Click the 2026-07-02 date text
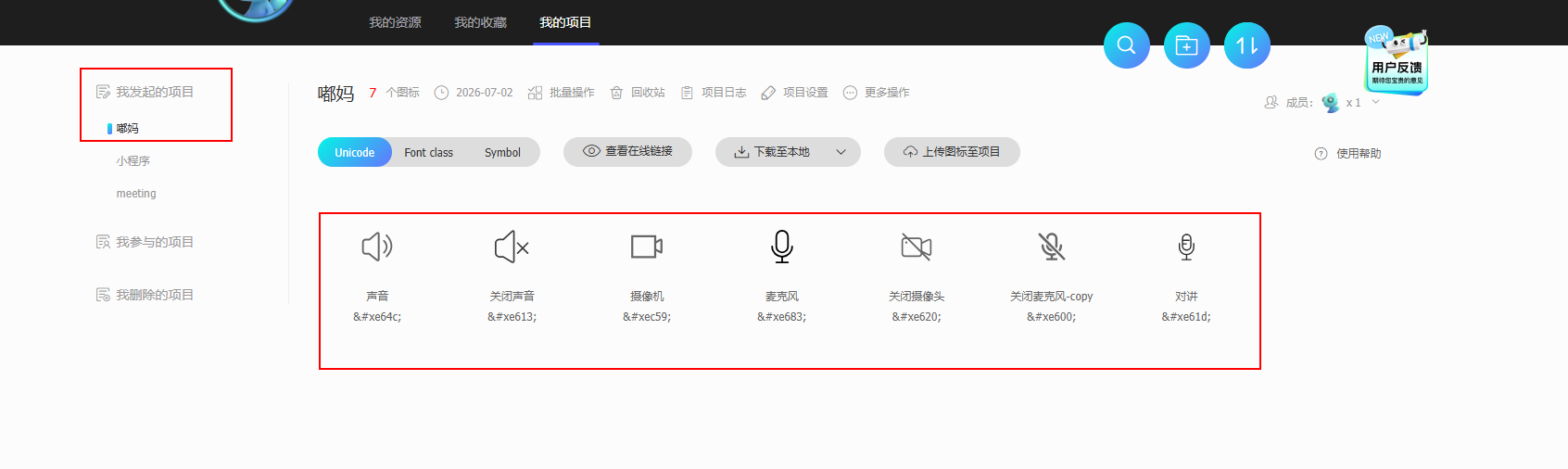 [x=484, y=93]
